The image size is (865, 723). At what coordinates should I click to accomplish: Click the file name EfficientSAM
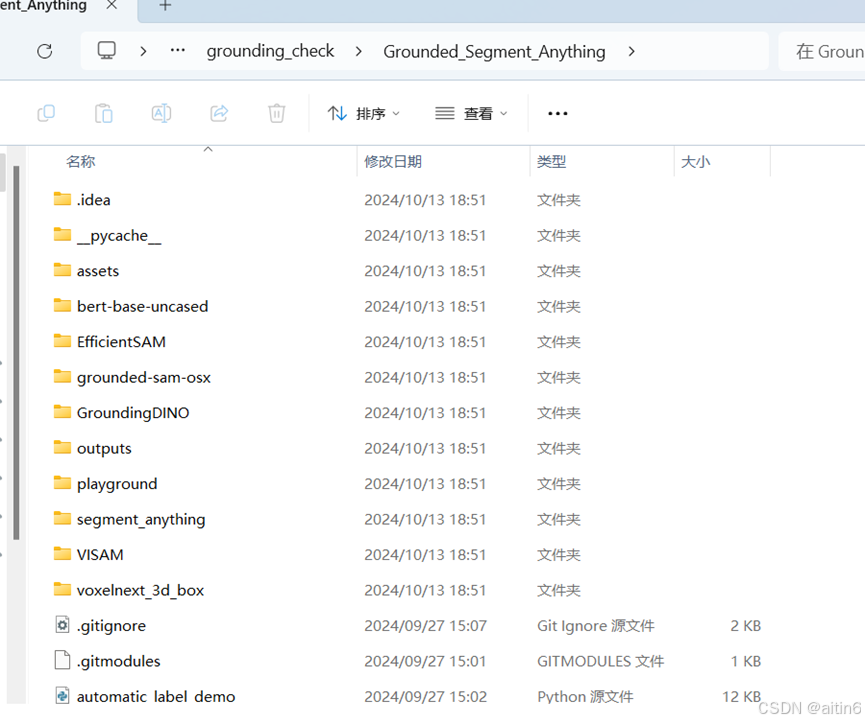point(121,342)
